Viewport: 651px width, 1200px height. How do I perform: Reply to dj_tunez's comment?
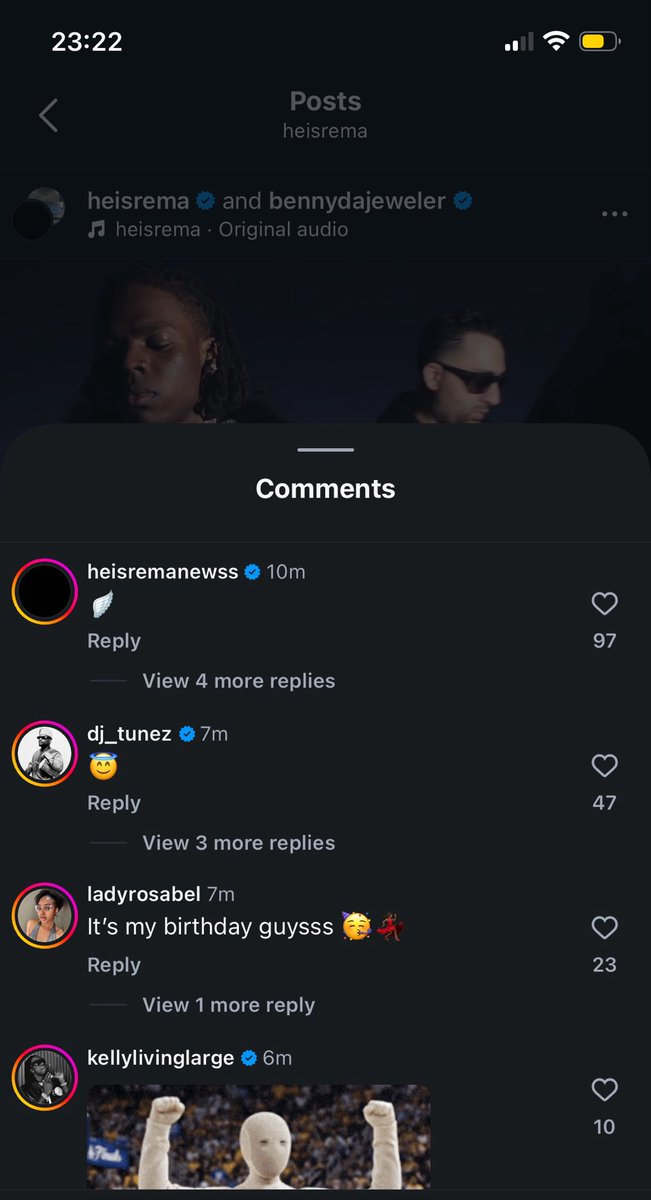(114, 803)
